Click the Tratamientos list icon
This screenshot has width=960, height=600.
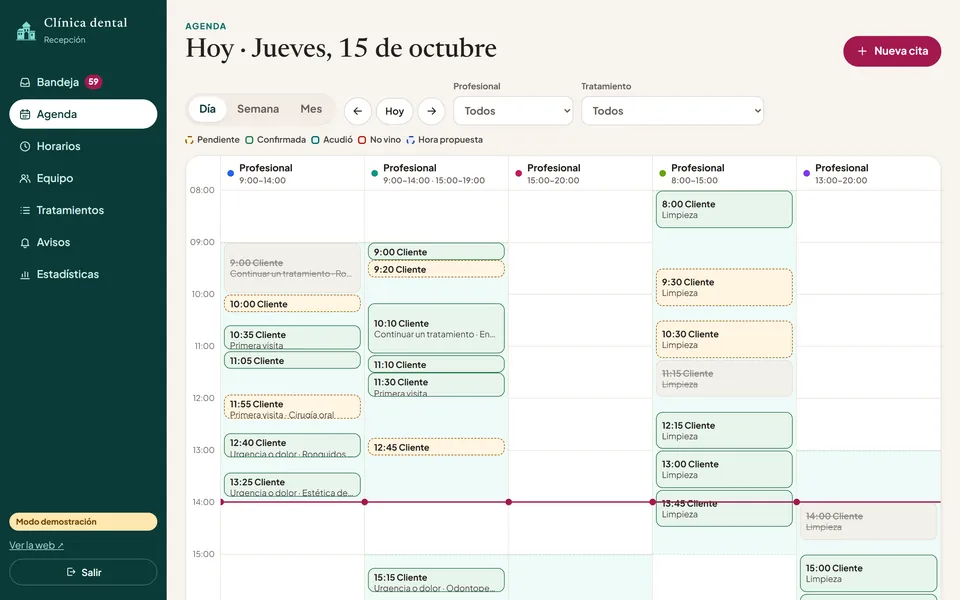(25, 210)
